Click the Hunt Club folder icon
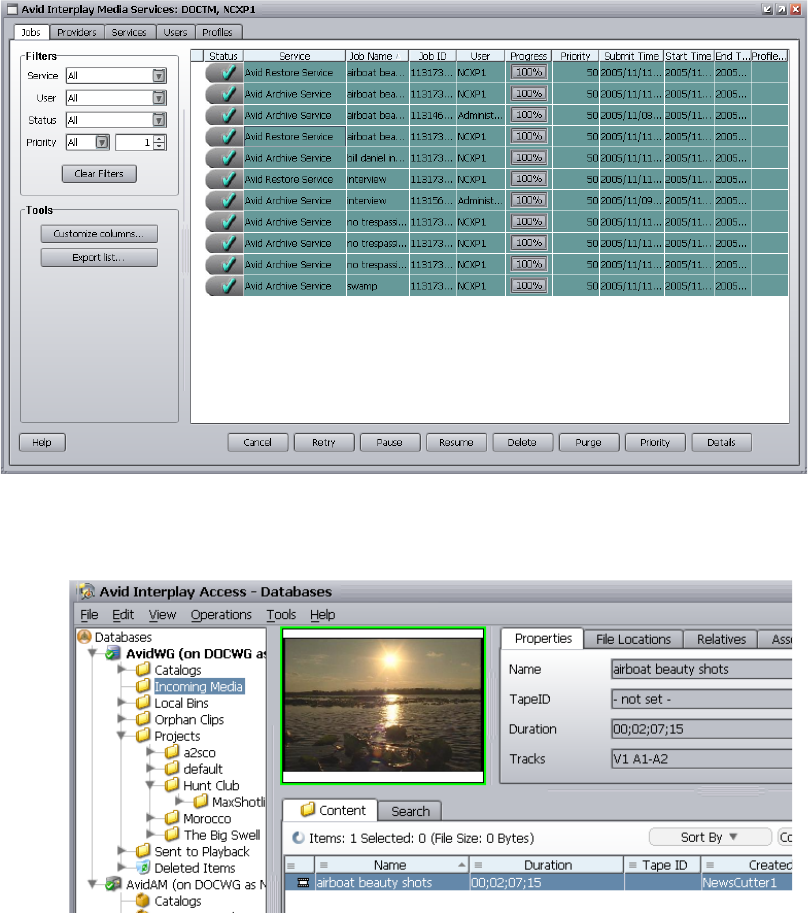This screenshot has width=808, height=913. [x=172, y=785]
